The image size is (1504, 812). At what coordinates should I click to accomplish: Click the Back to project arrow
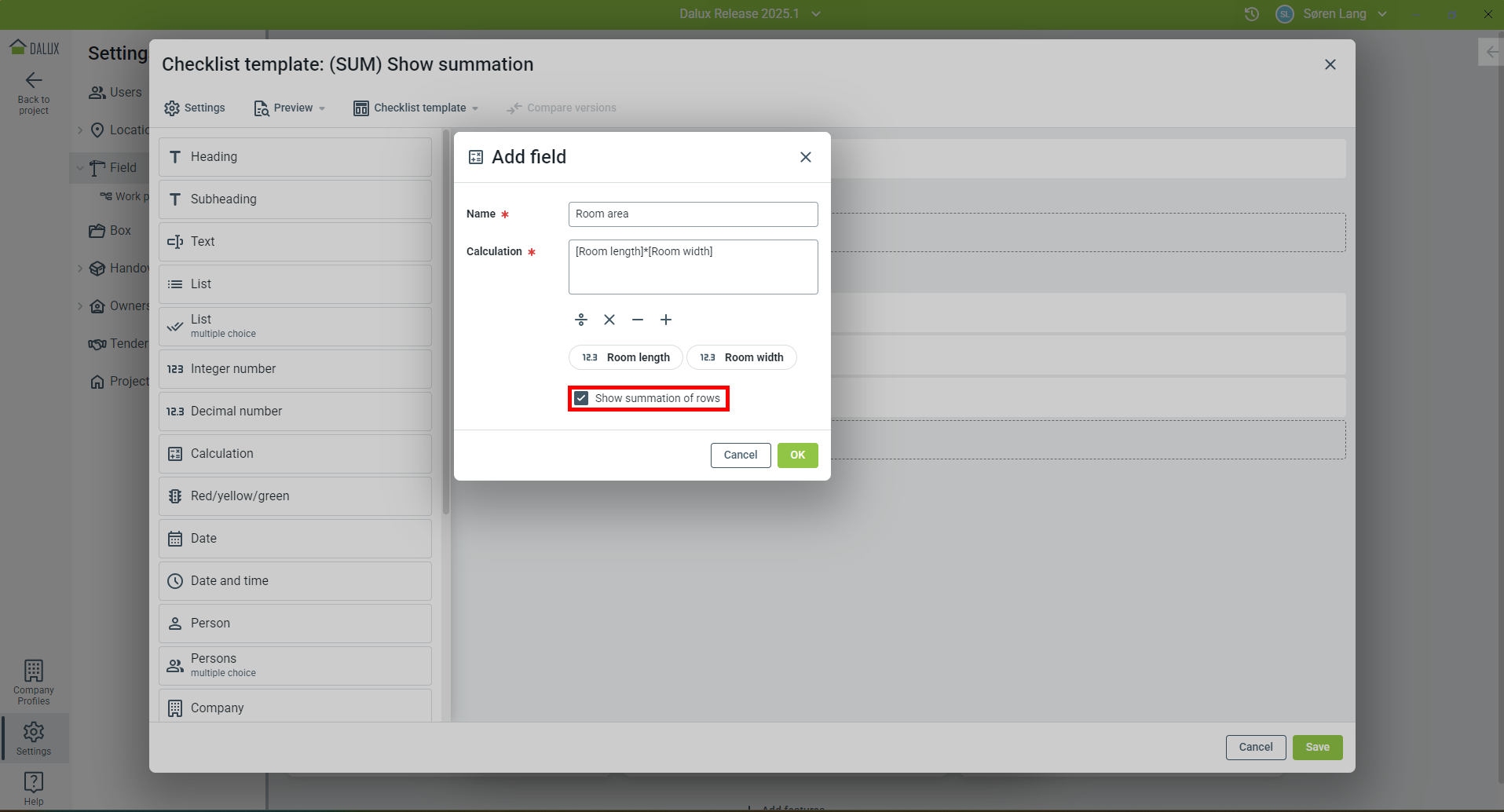click(34, 80)
